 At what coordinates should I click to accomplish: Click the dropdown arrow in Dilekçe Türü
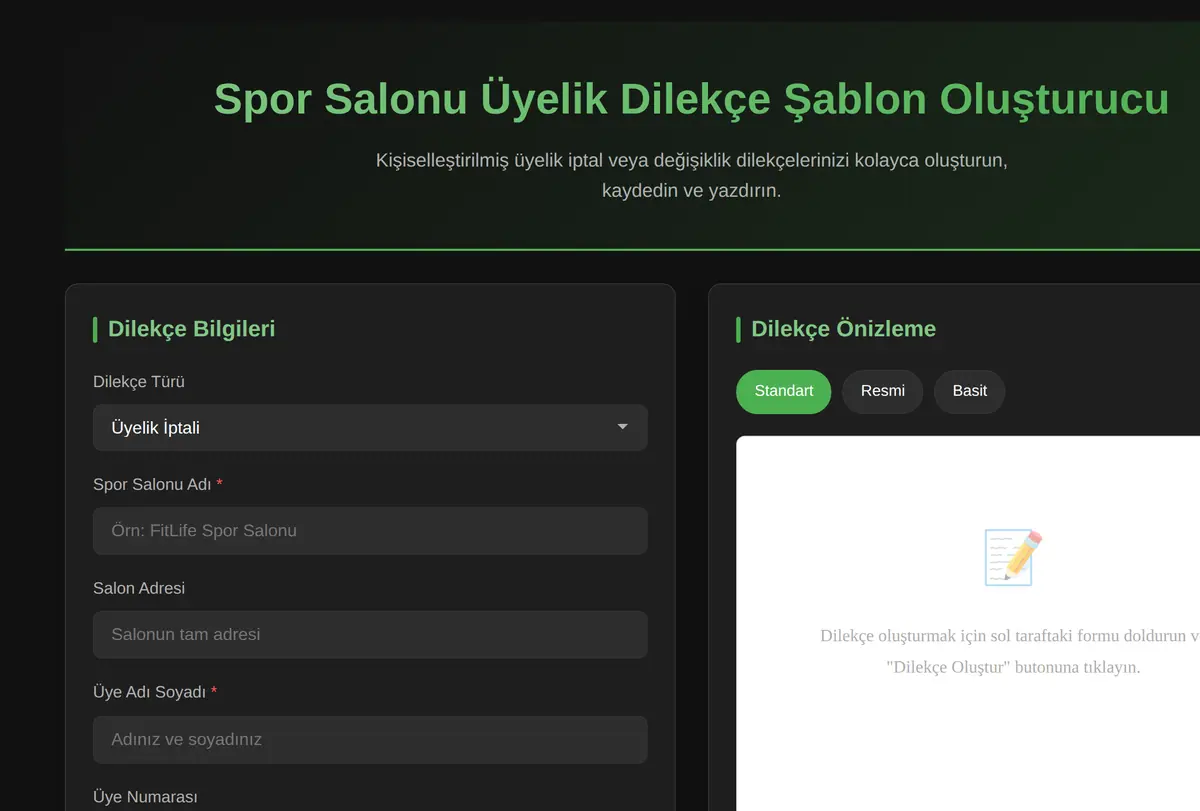point(623,427)
